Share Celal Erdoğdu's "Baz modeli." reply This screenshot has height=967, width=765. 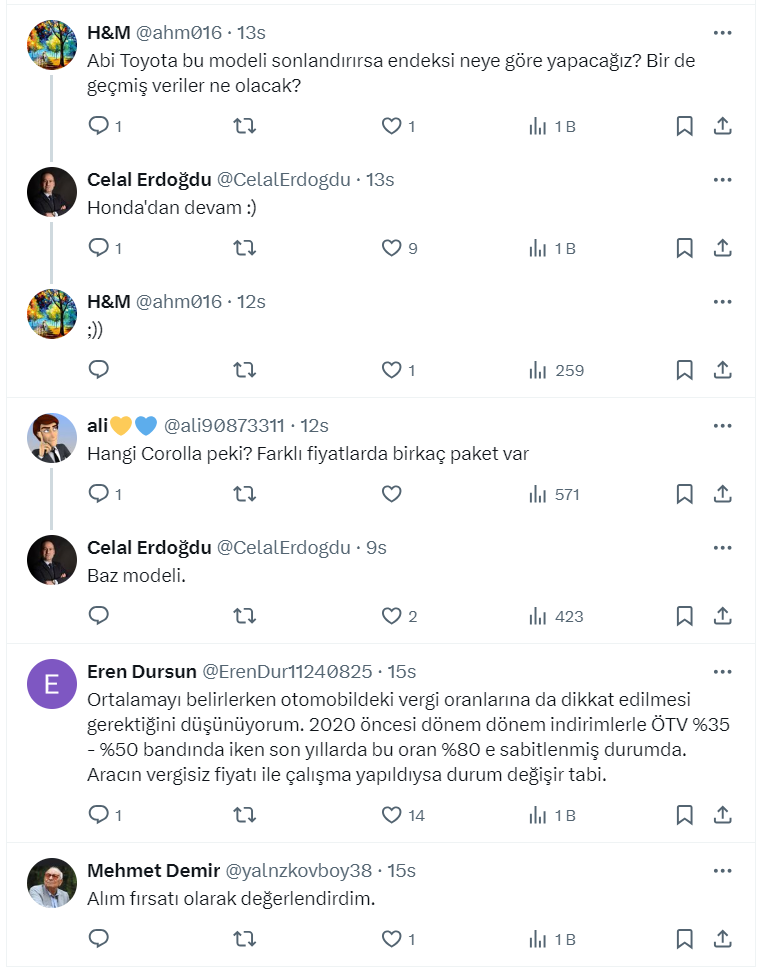click(722, 616)
